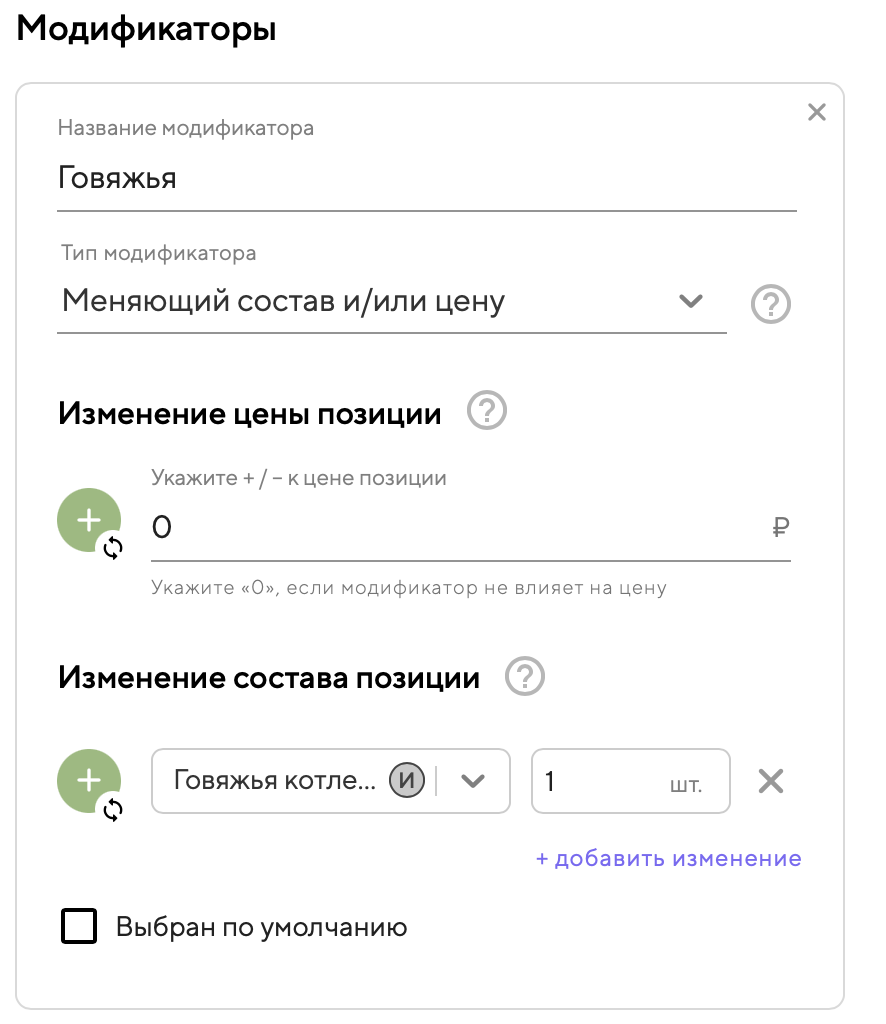Viewport: 886px width, 1024px height.
Task: Click the gray И badge in ingredient selector
Action: coord(407,781)
